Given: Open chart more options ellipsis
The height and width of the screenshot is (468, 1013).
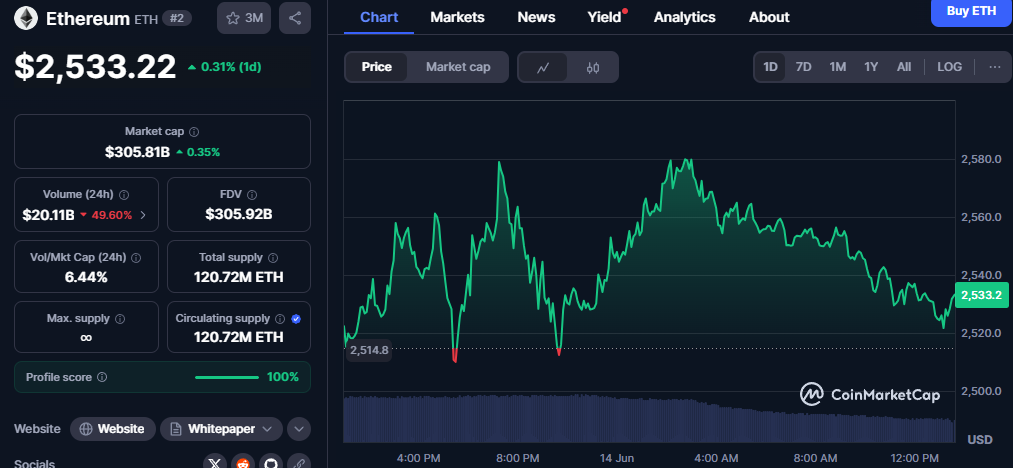Looking at the screenshot, I should pyautogui.click(x=994, y=67).
